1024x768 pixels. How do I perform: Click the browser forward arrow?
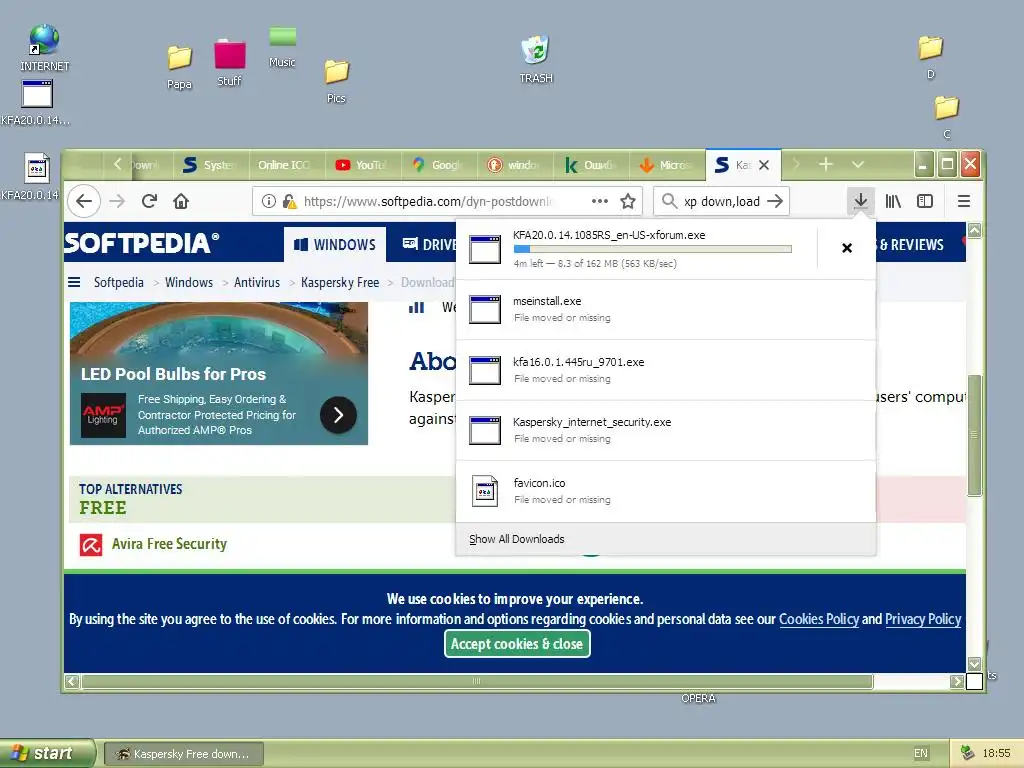(x=117, y=201)
